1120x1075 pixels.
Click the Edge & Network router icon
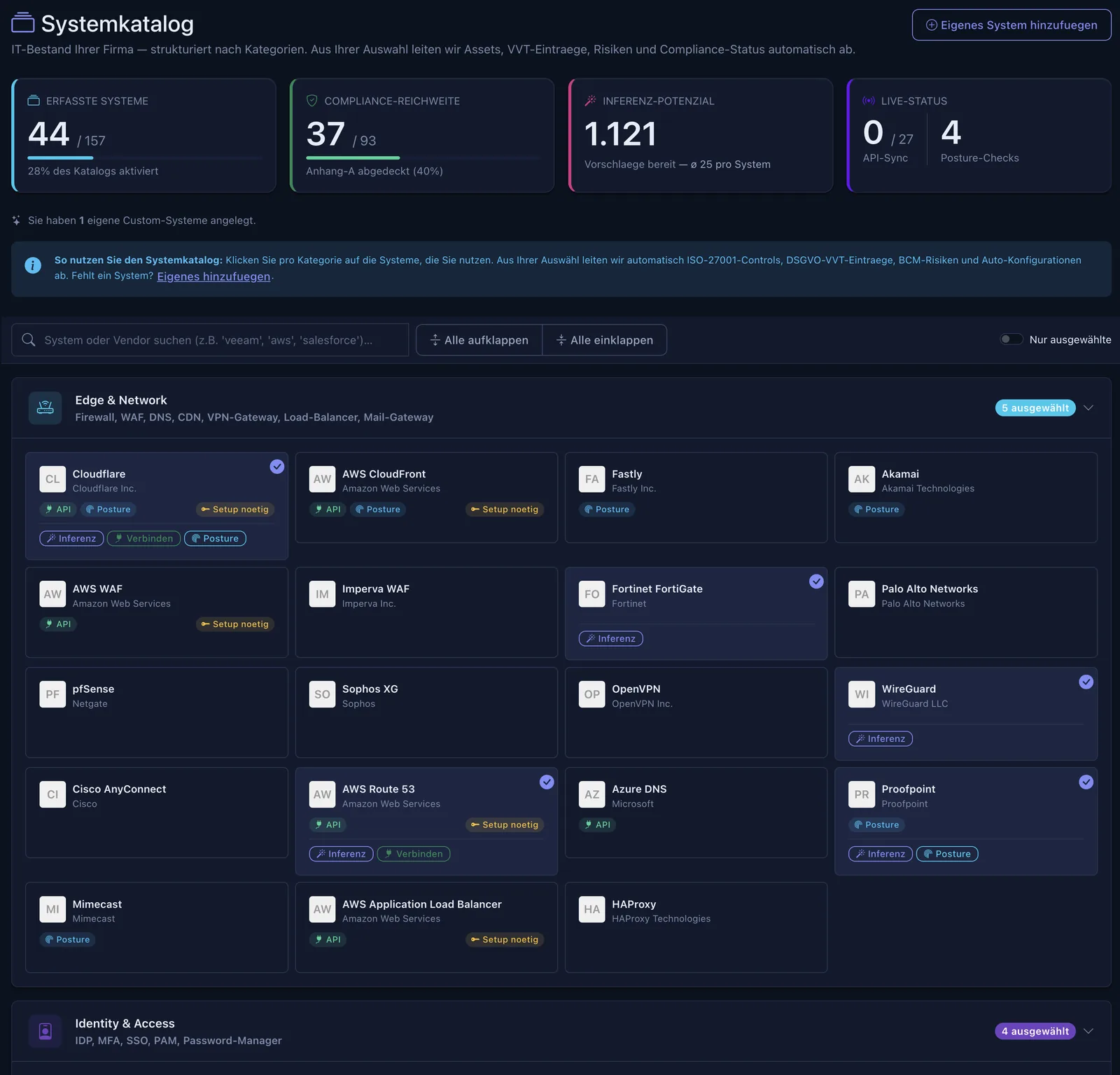(45, 407)
